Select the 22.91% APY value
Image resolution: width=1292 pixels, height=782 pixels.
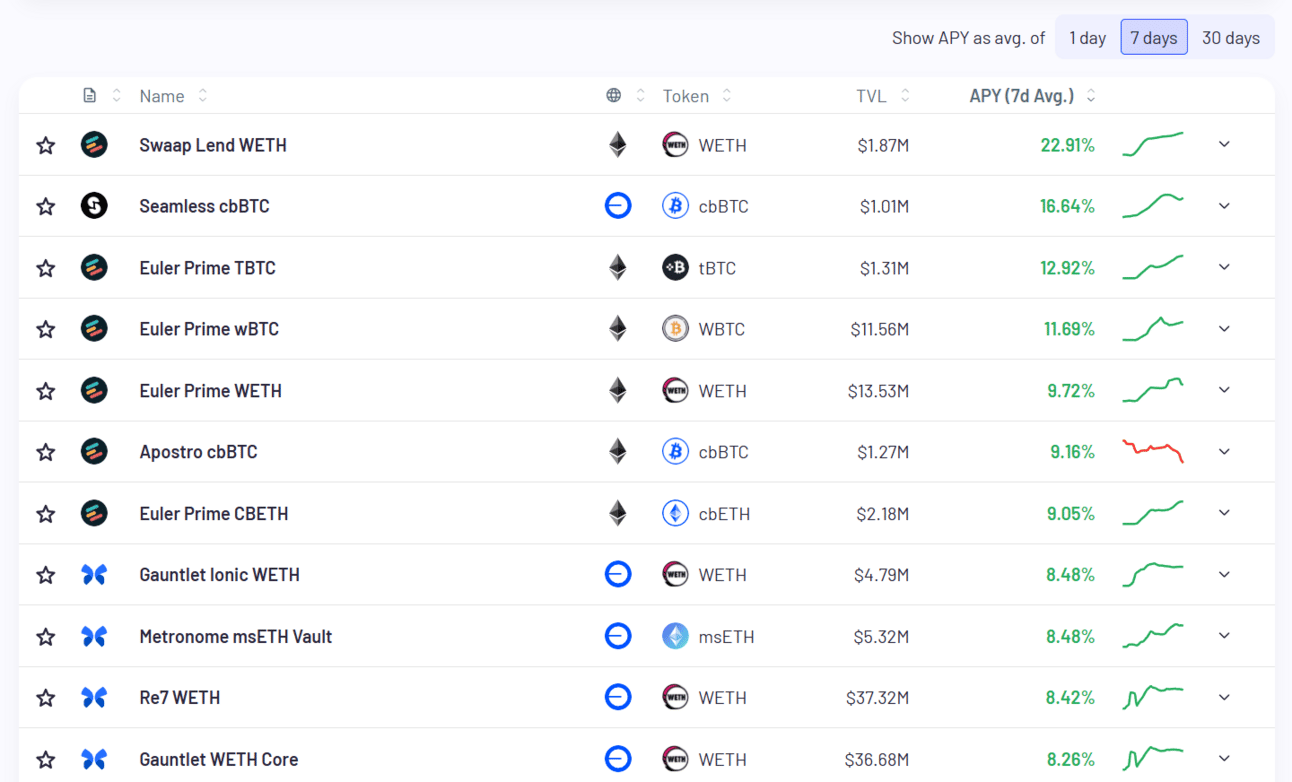(1068, 145)
